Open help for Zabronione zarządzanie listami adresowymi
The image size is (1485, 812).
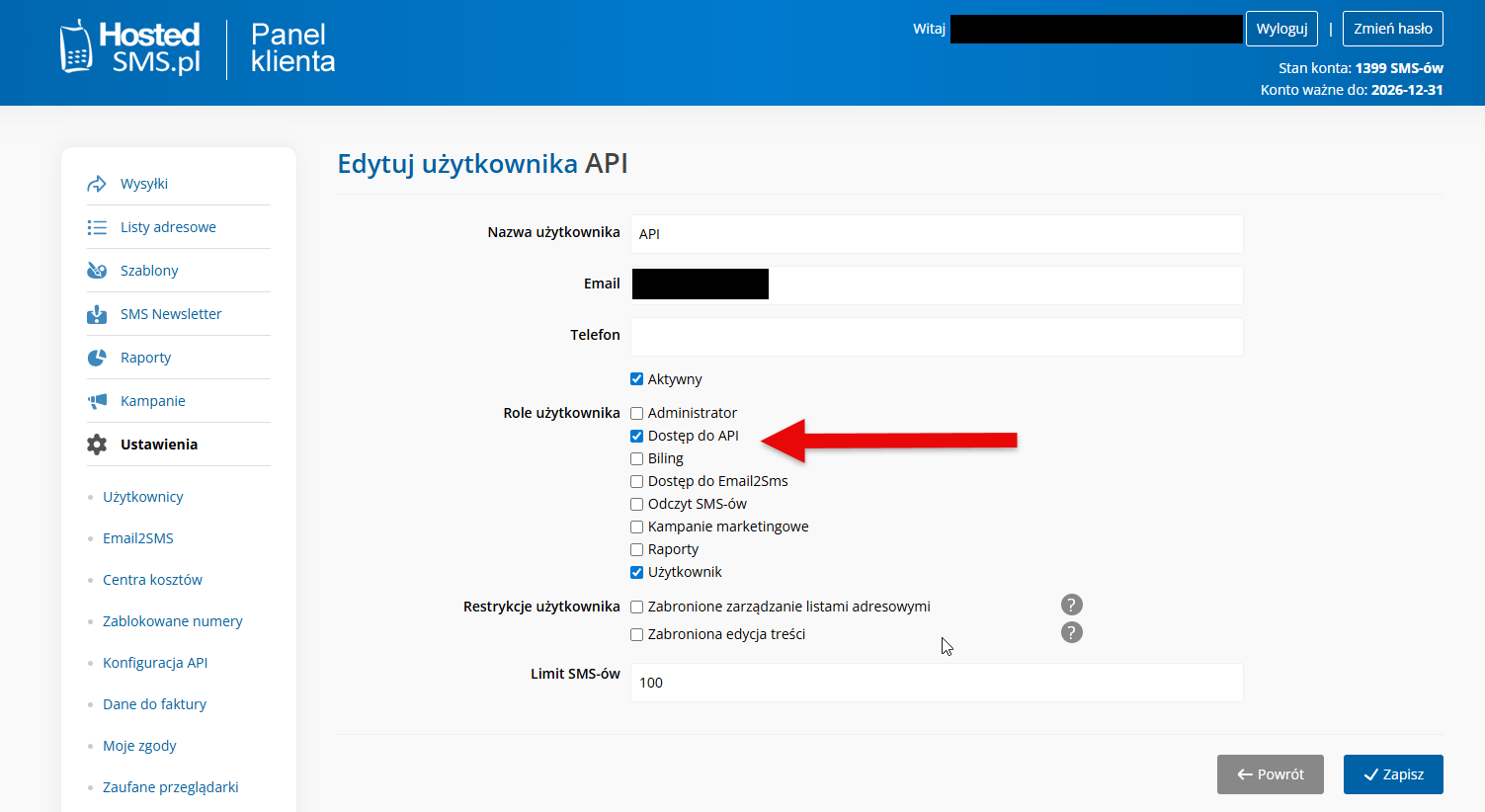1072,605
